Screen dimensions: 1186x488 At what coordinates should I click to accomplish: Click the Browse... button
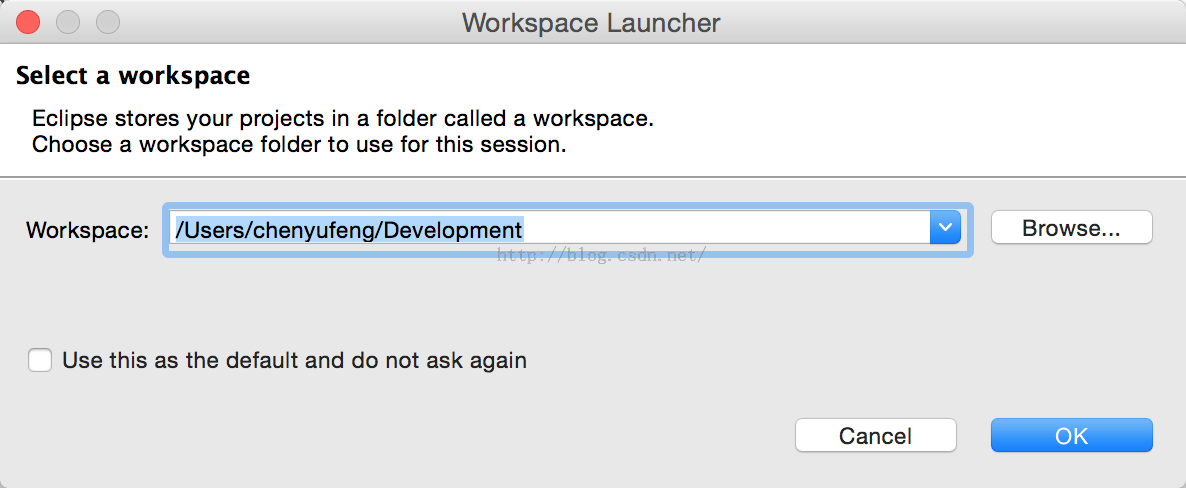[1071, 228]
